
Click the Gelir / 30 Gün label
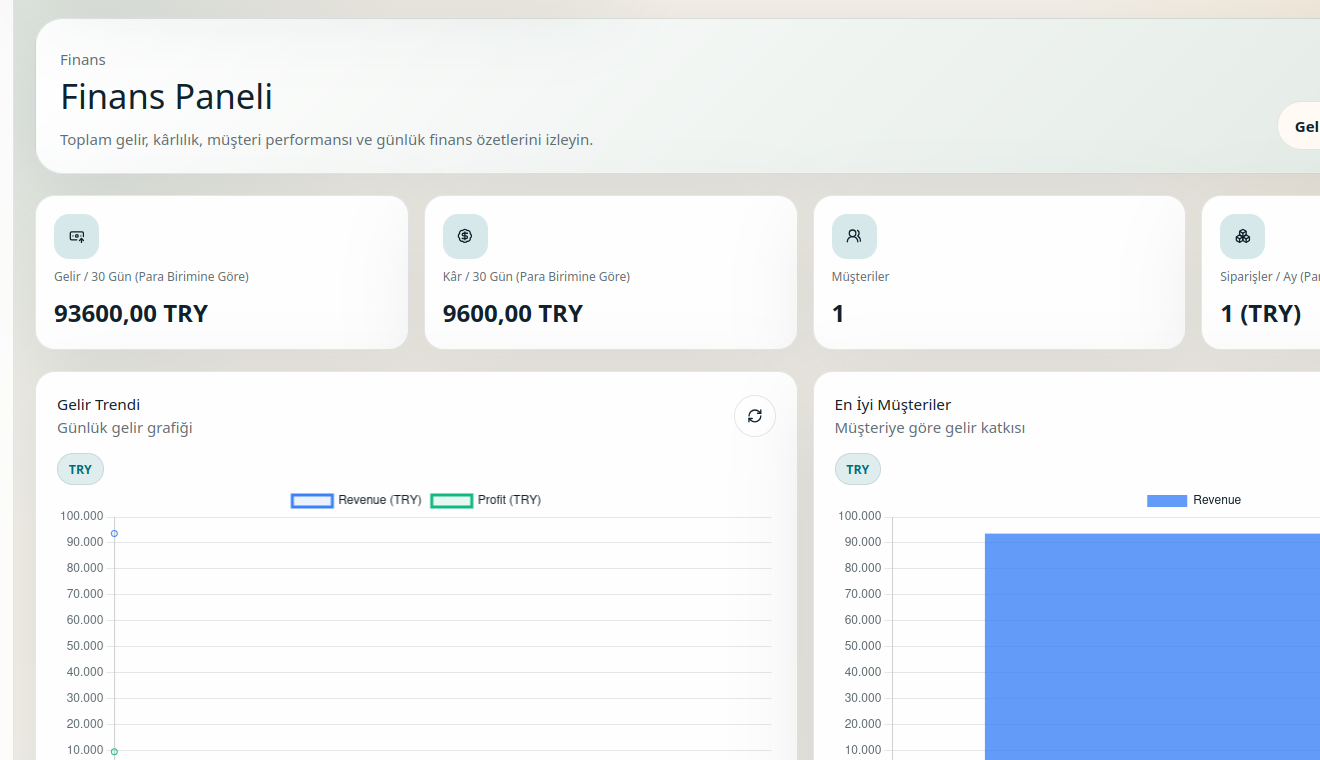pos(151,277)
